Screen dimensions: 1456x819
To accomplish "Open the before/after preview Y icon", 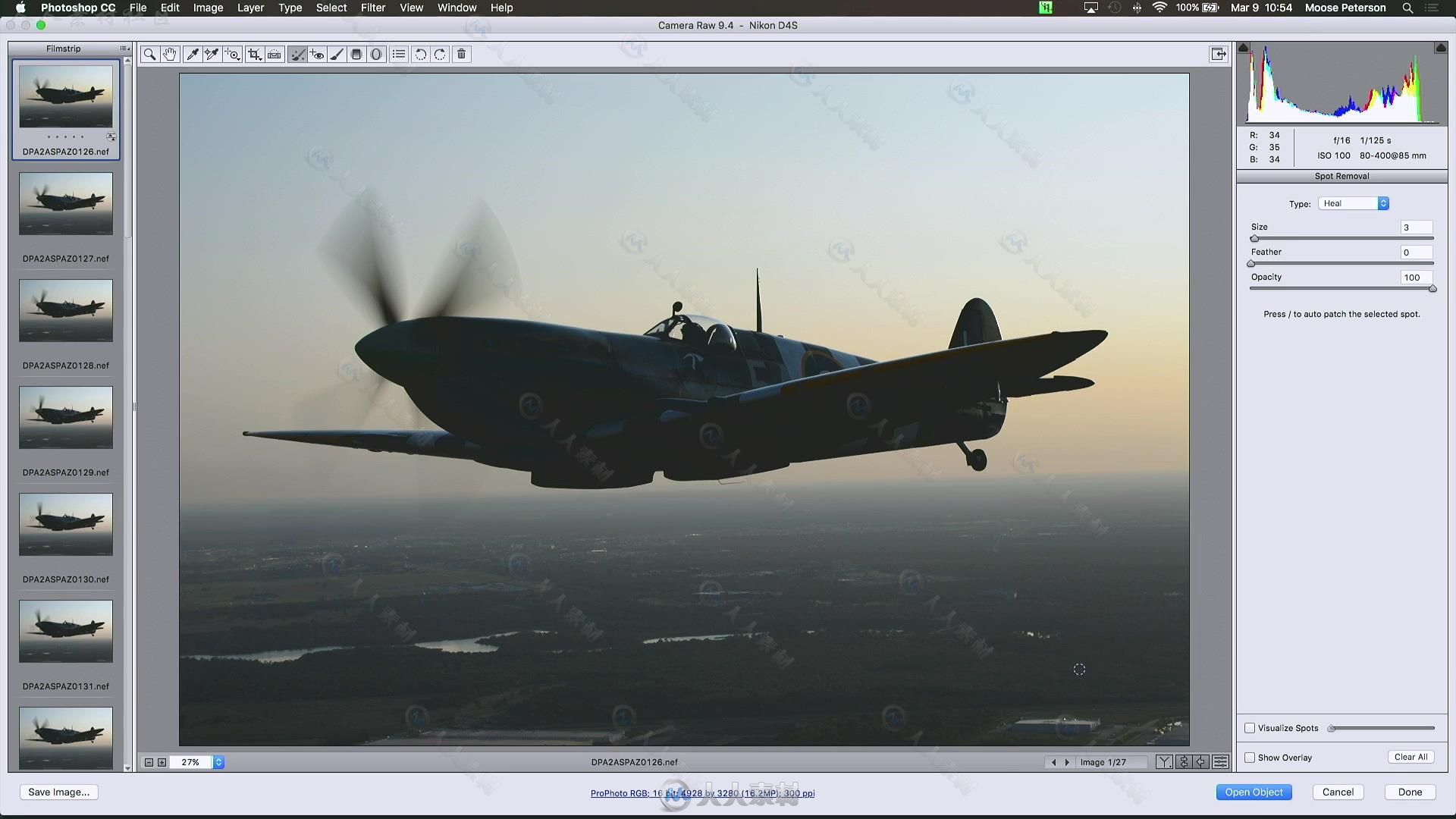I will [x=1164, y=762].
